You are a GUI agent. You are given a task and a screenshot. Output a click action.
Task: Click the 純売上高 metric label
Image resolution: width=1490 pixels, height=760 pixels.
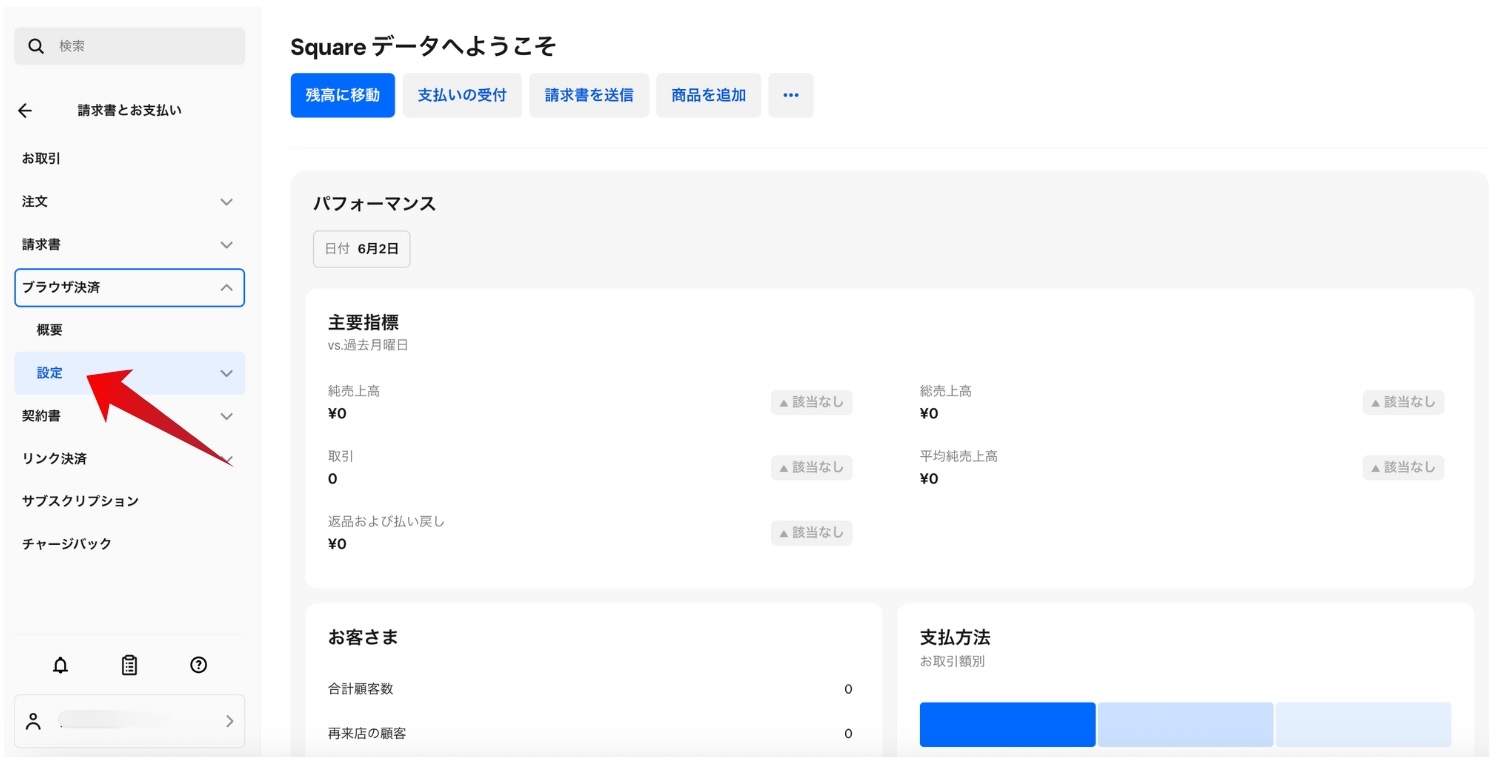(x=354, y=391)
